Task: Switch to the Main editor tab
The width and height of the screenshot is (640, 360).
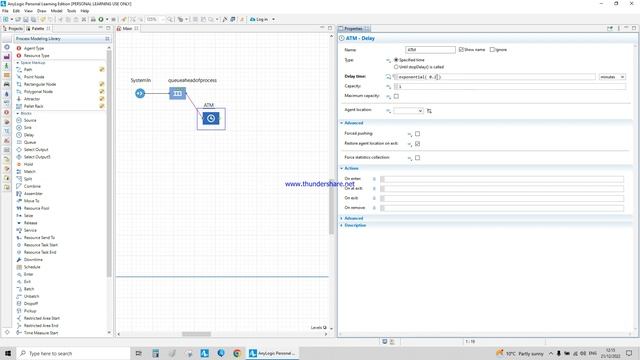Action: coord(127,29)
